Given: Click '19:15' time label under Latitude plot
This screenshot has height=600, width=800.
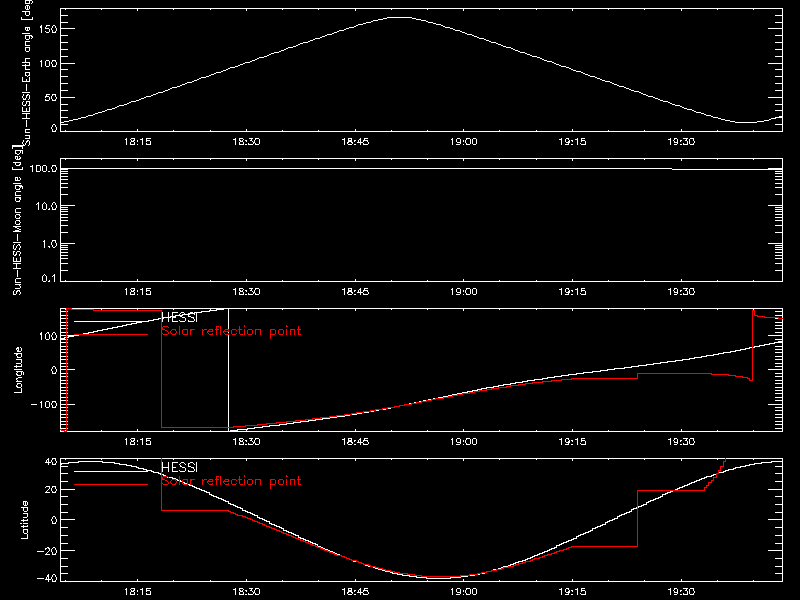Looking at the screenshot, I should point(572,592).
